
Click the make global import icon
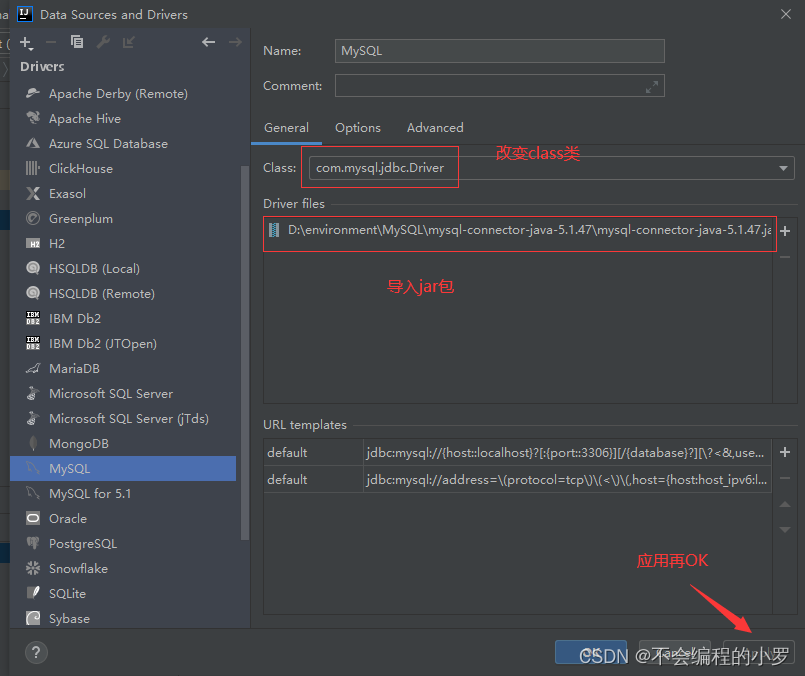click(128, 42)
